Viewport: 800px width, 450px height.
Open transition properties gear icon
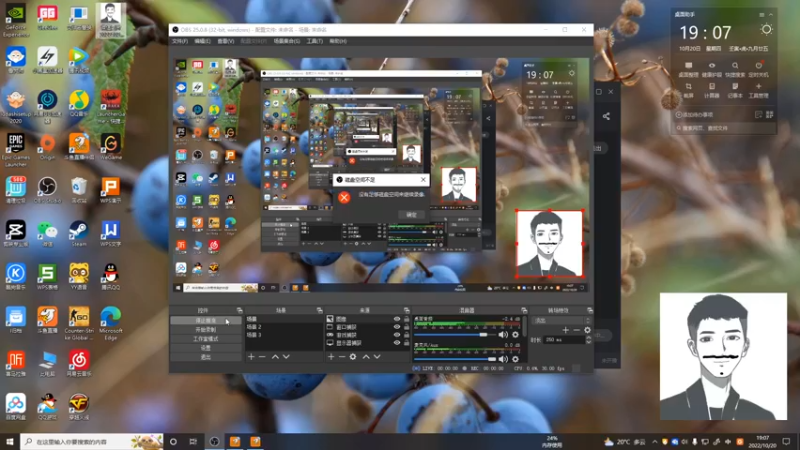click(587, 330)
